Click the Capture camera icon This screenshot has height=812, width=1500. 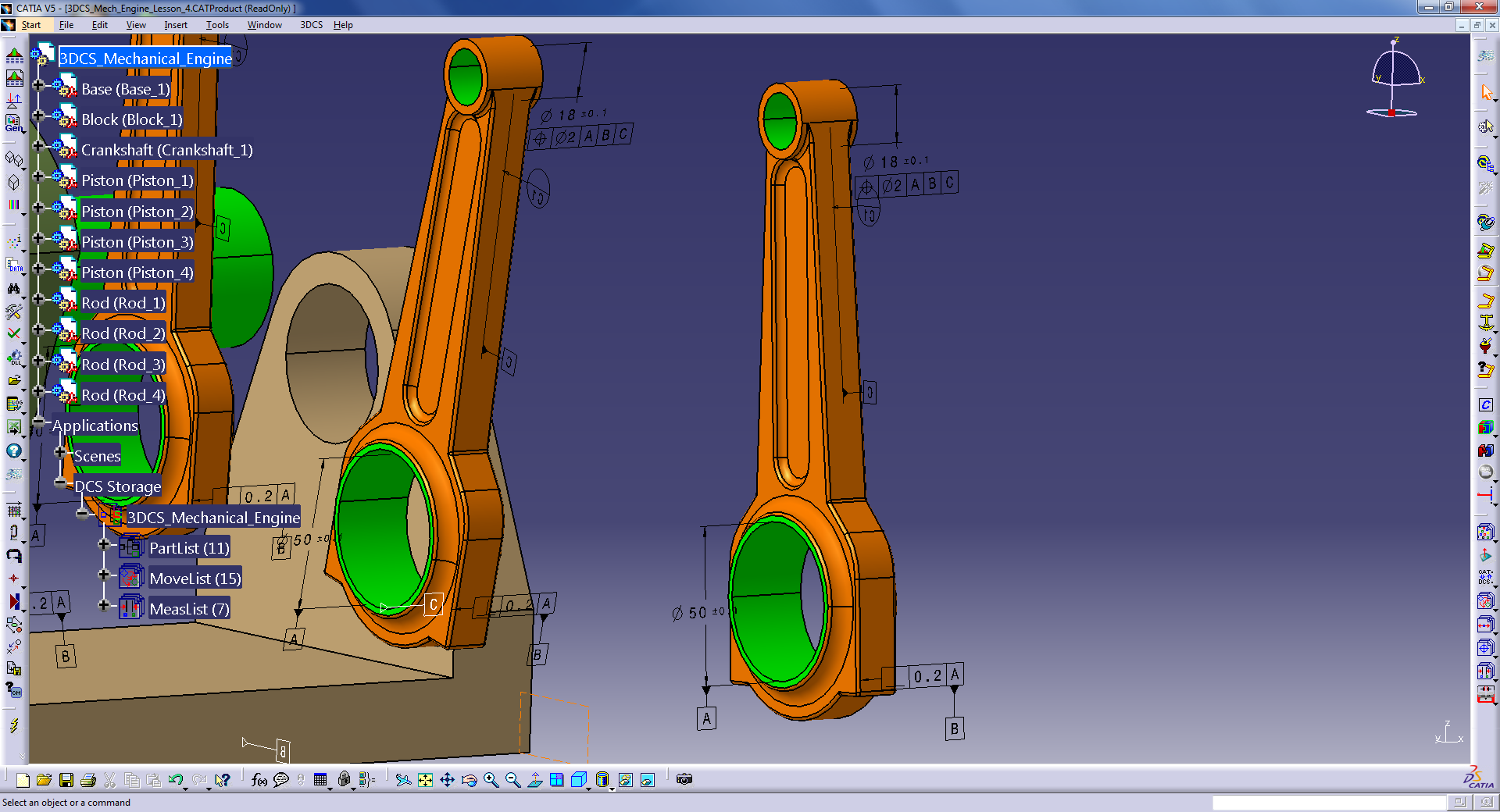[x=684, y=780]
